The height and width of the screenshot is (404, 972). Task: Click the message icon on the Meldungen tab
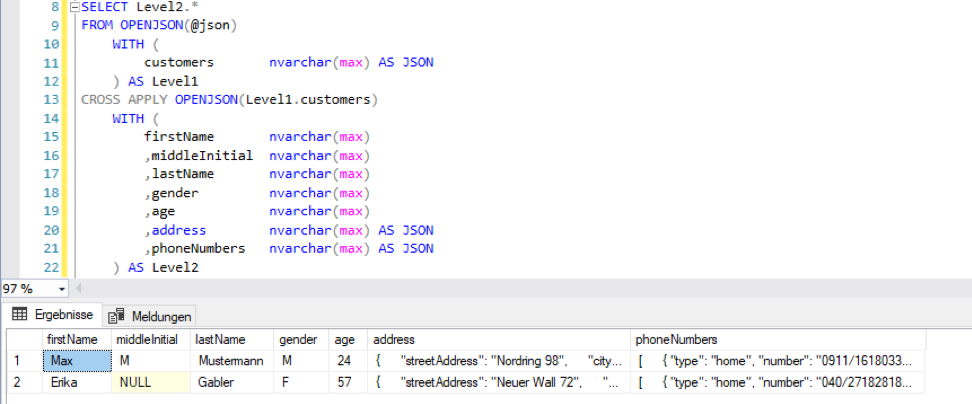[x=117, y=316]
